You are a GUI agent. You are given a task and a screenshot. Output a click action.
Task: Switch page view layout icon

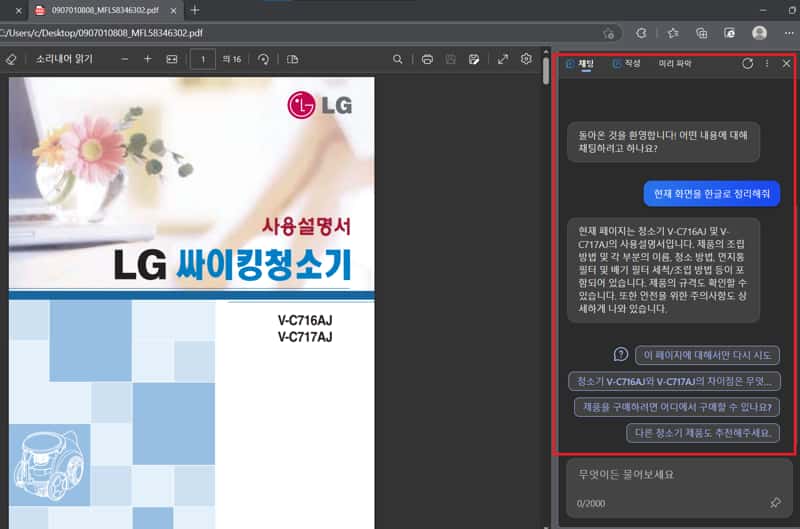tap(292, 59)
